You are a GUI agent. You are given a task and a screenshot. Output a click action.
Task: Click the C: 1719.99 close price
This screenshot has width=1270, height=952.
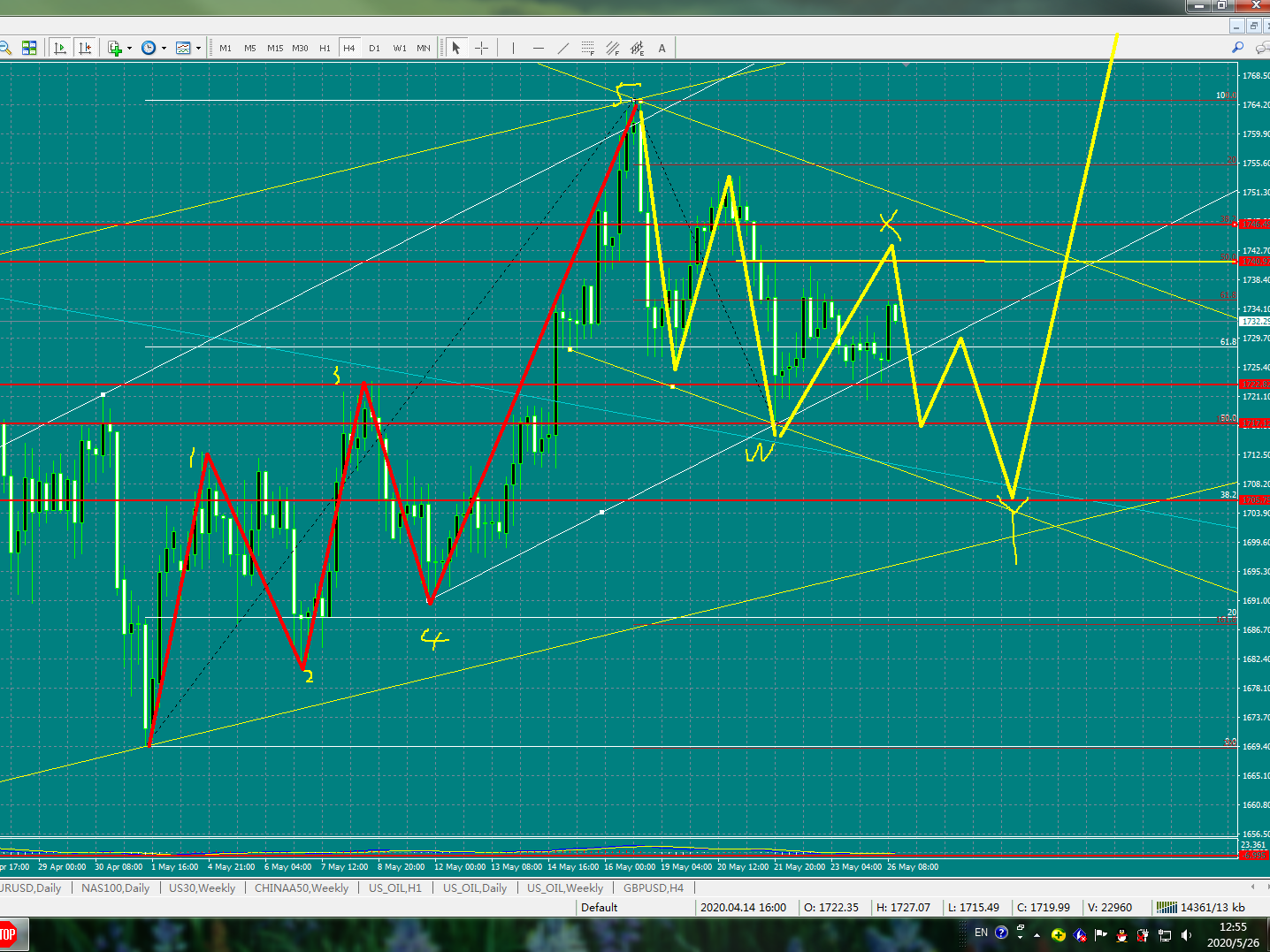[x=1044, y=907]
